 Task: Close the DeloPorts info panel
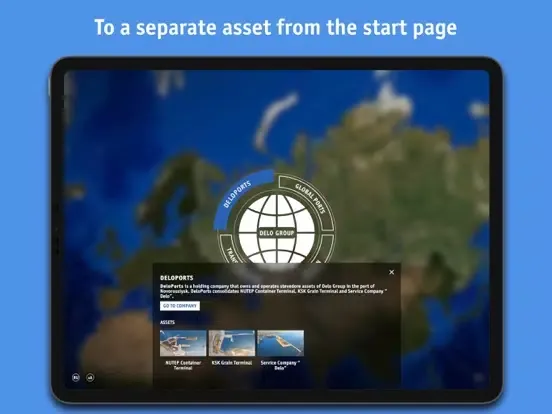pyautogui.click(x=391, y=272)
